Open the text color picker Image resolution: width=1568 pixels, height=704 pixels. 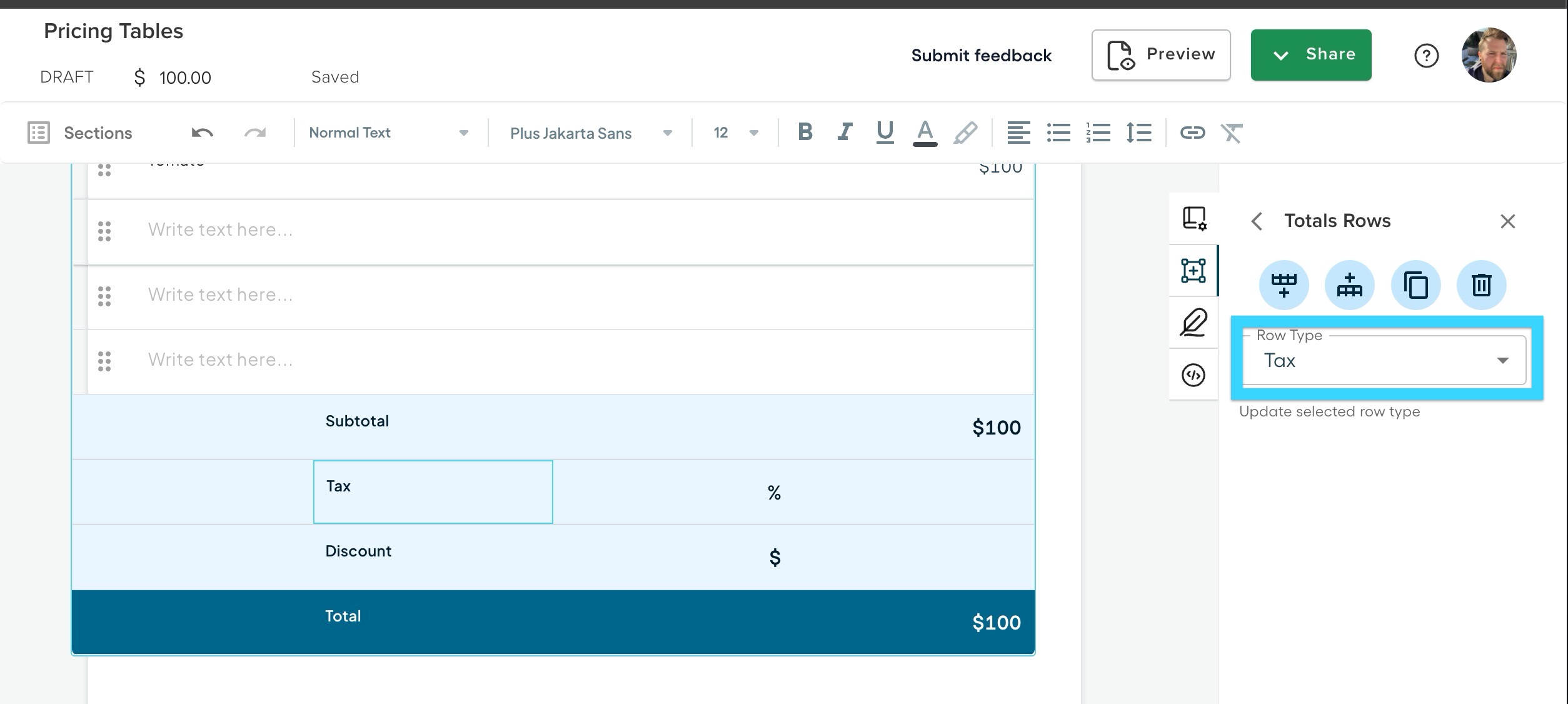925,133
